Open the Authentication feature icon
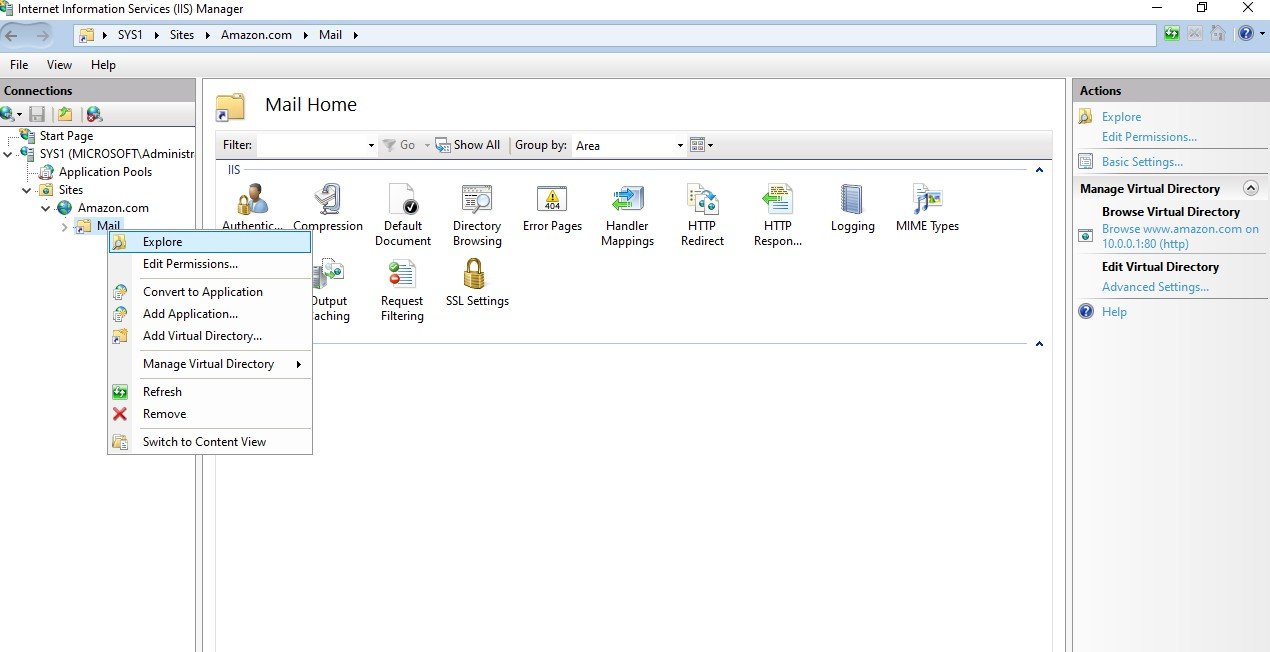Image resolution: width=1270 pixels, height=652 pixels. 252,208
